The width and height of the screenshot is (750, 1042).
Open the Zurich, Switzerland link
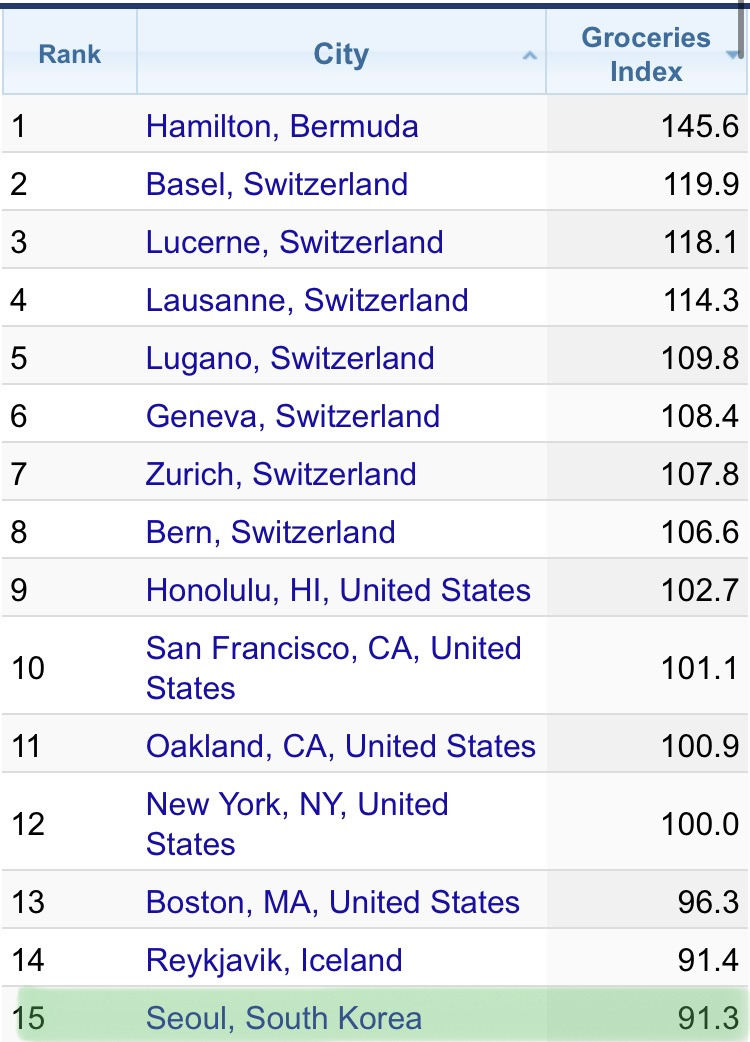tap(281, 474)
